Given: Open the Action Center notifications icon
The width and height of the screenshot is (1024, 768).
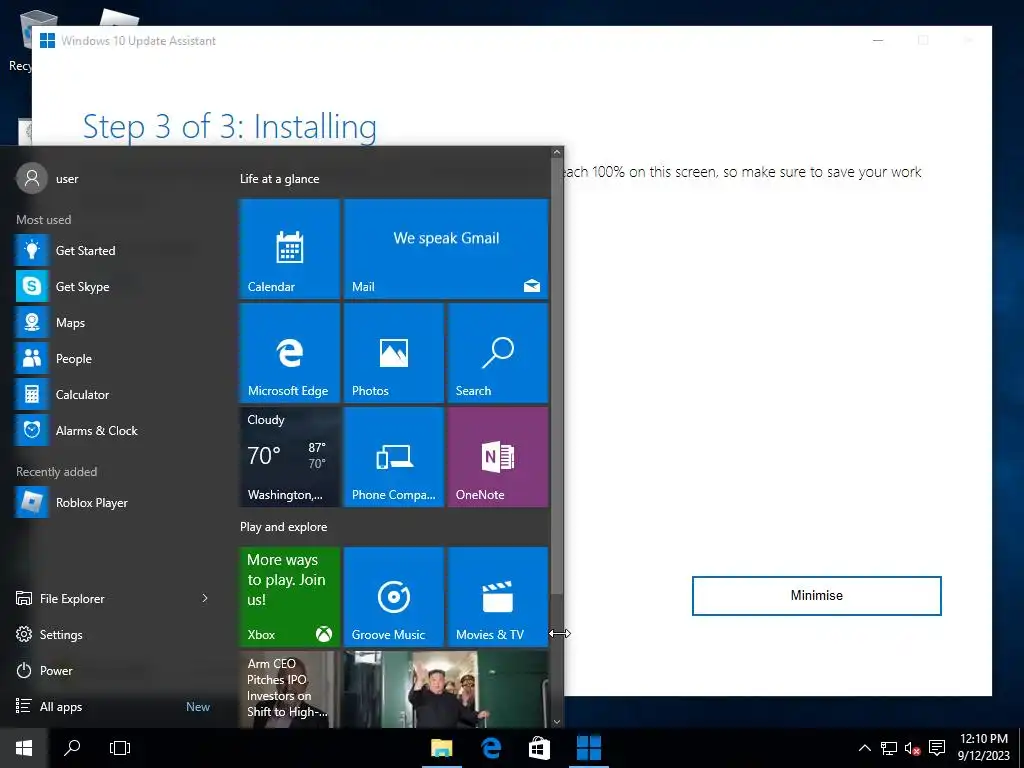Looking at the screenshot, I should [937, 748].
